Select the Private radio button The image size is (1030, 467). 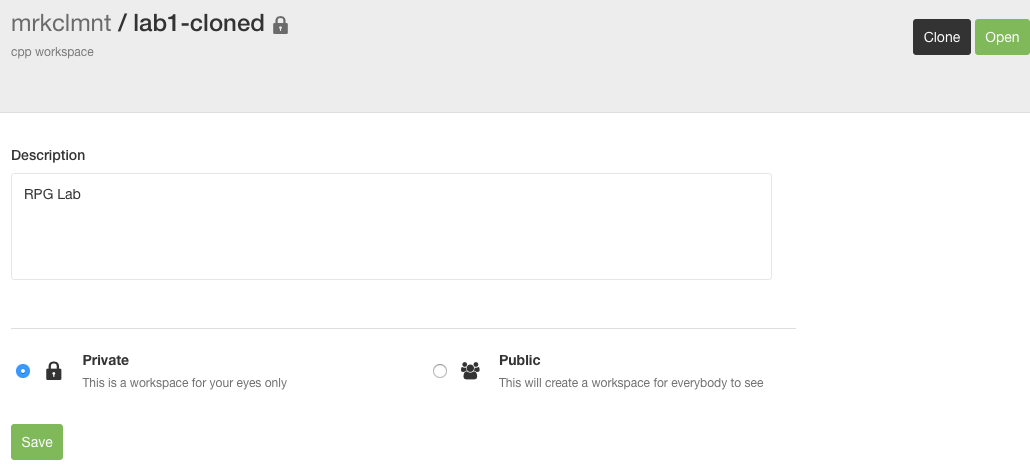pos(23,371)
